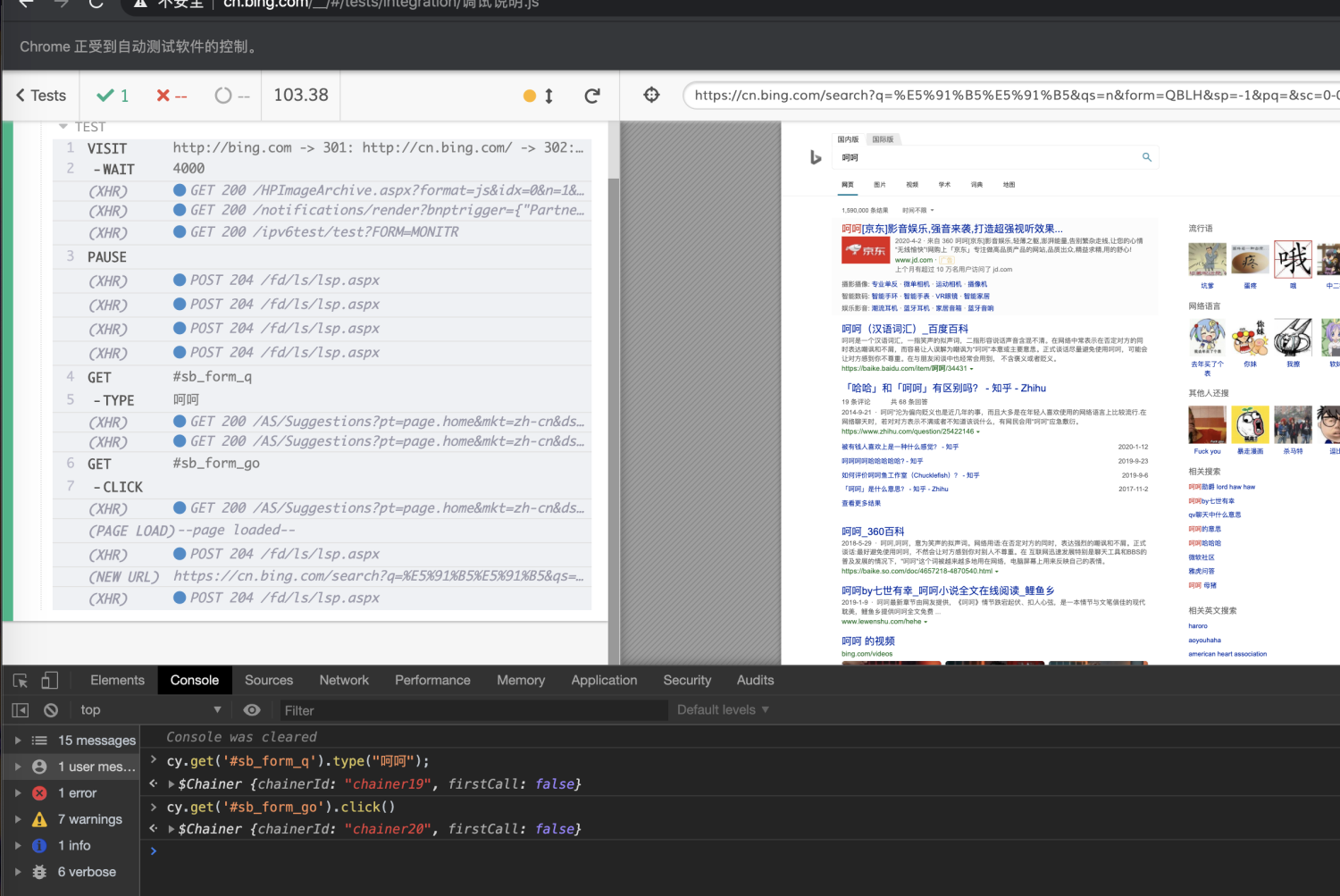Open the Bing 图片 results tab
1340x896 pixels.
click(x=880, y=185)
